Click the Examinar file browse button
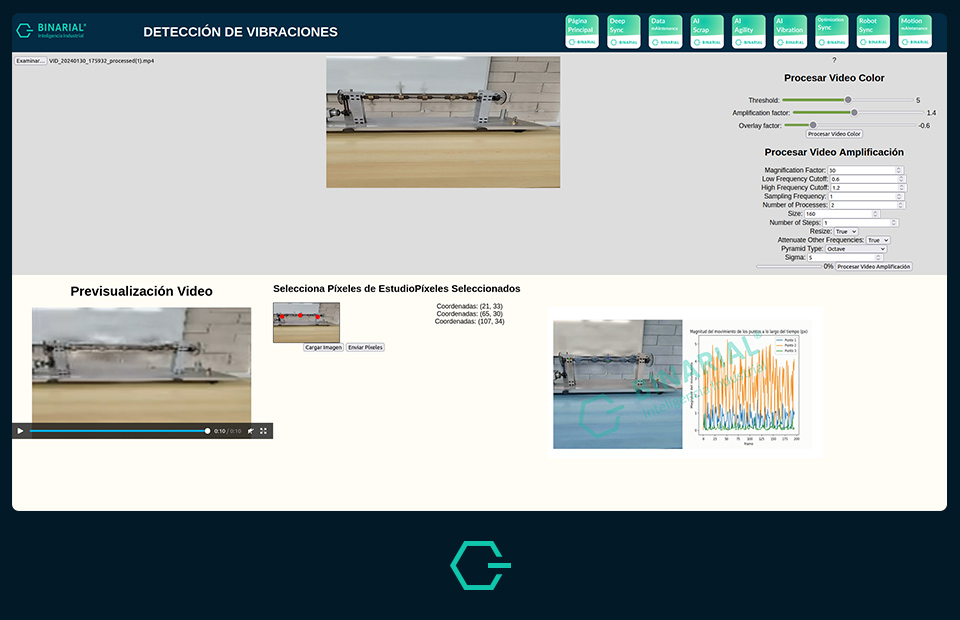This screenshot has width=960, height=620. click(30, 61)
